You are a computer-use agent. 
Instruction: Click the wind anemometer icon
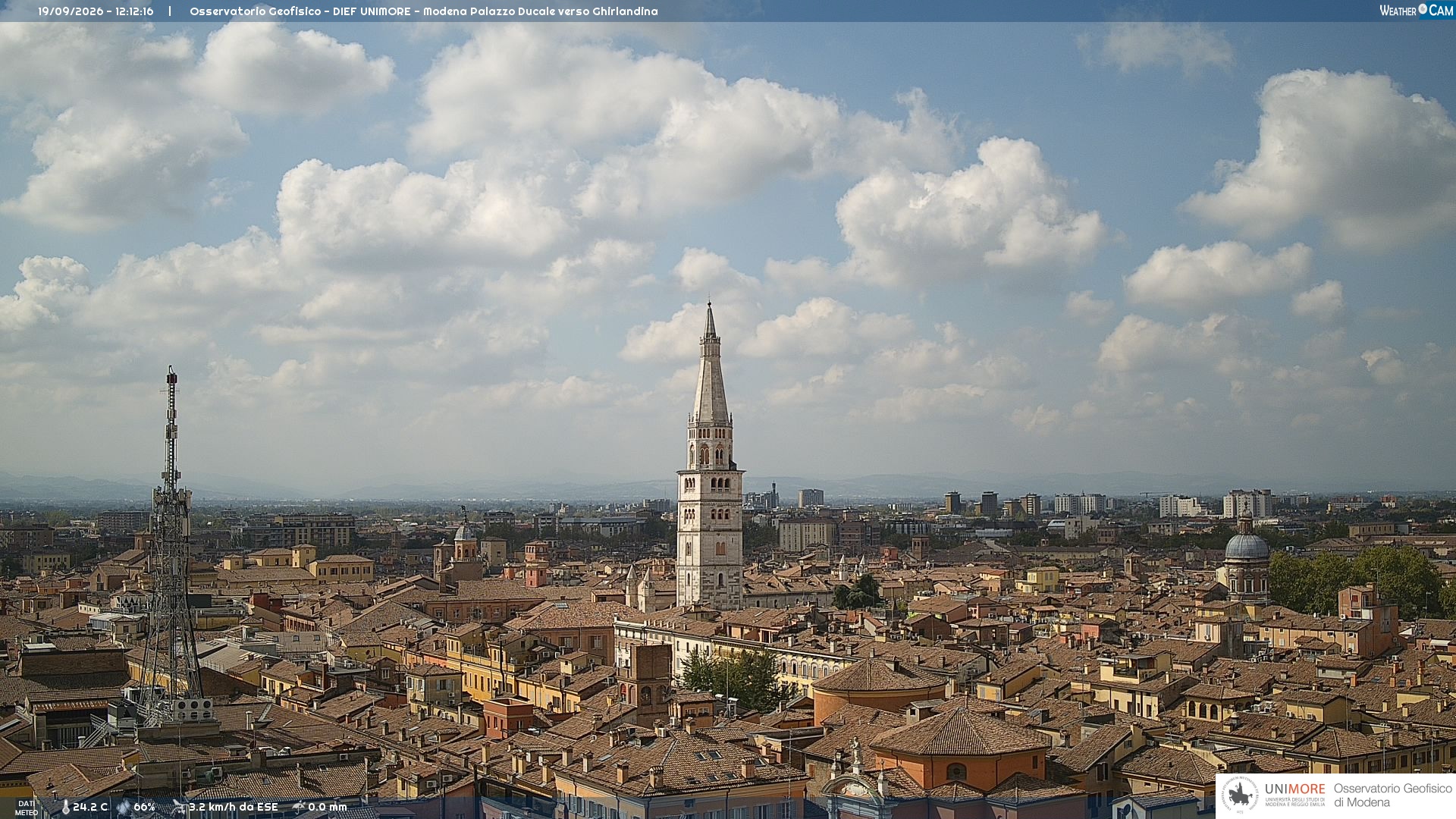point(180,807)
